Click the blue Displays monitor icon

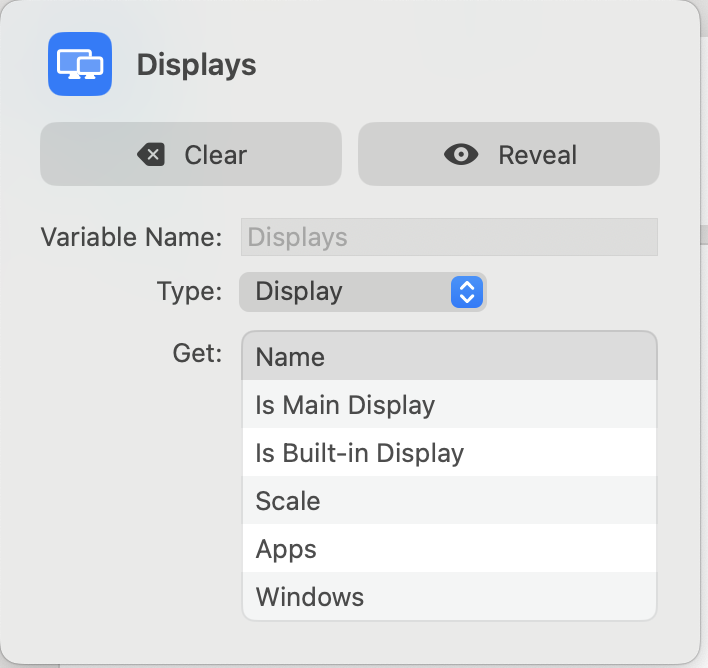[x=80, y=65]
